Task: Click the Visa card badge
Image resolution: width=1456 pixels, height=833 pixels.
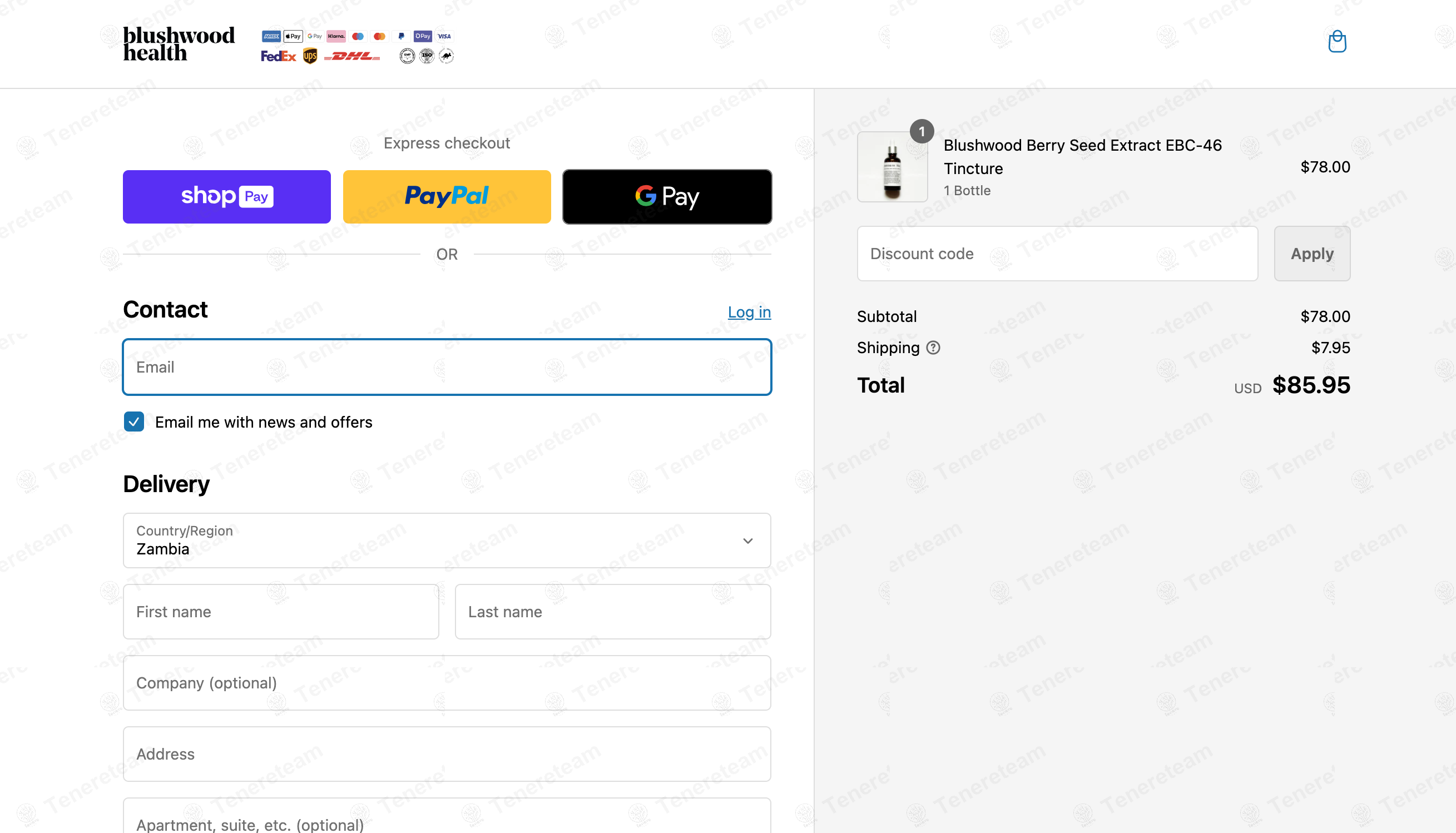Action: click(444, 36)
